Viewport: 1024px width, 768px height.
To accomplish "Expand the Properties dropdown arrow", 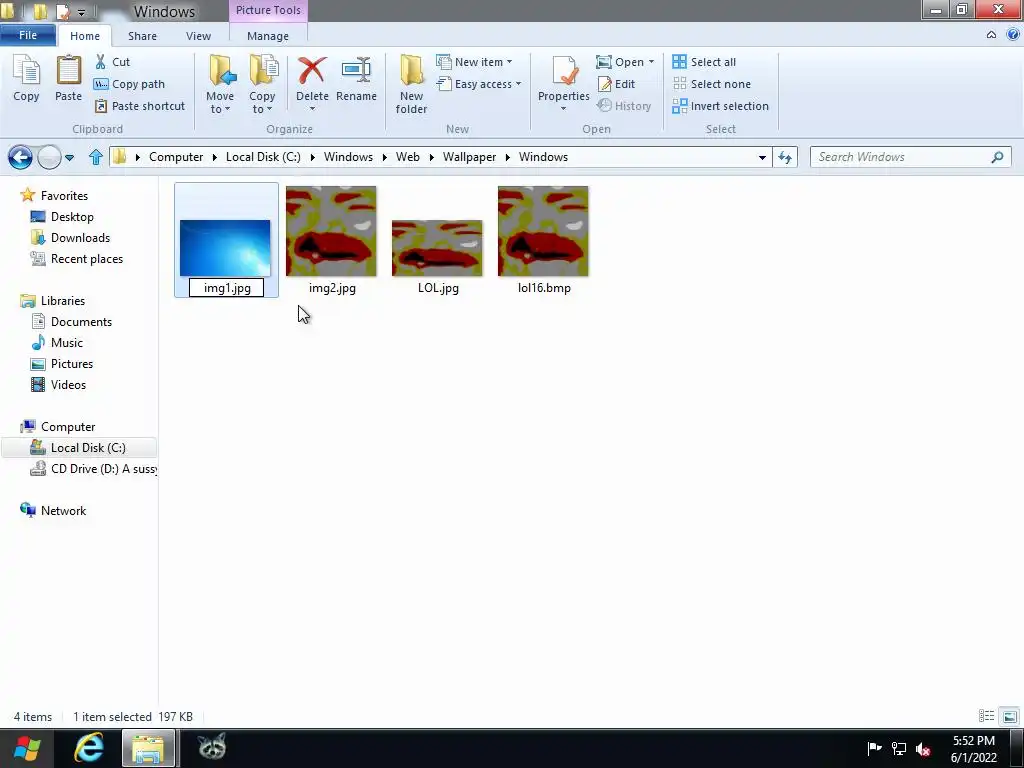I will coord(564,109).
